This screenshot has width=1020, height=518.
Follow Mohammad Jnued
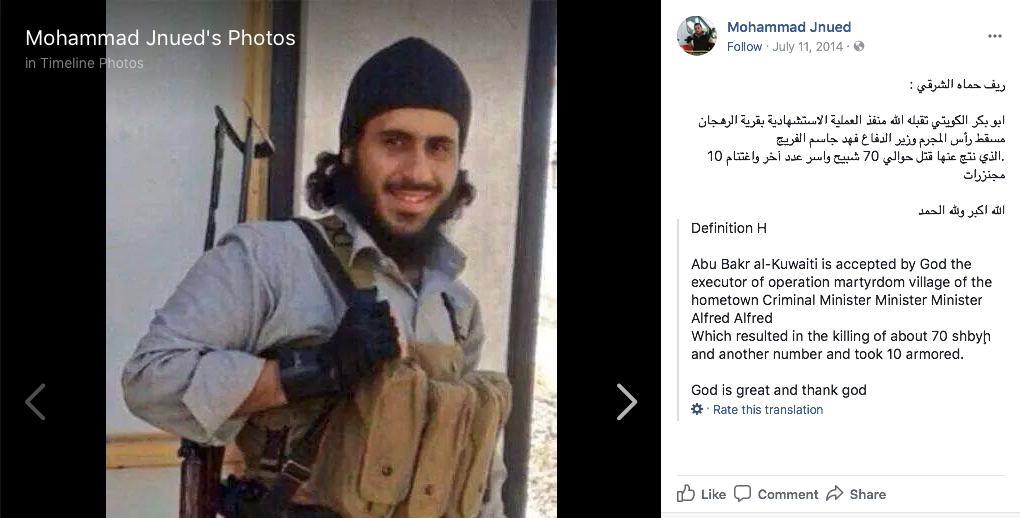744,47
